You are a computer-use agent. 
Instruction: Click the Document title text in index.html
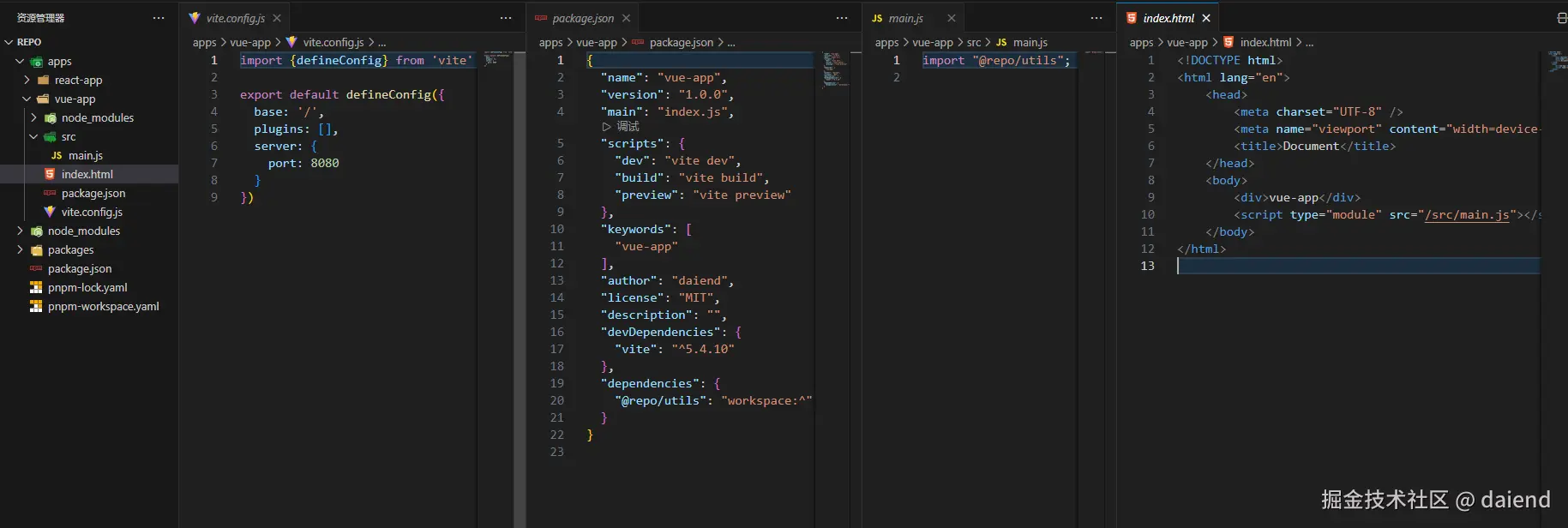pyautogui.click(x=1311, y=146)
